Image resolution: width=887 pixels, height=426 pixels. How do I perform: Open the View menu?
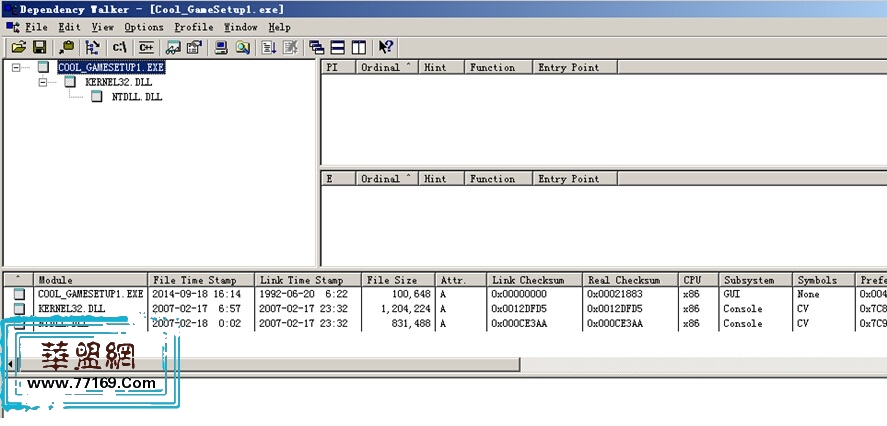(102, 27)
